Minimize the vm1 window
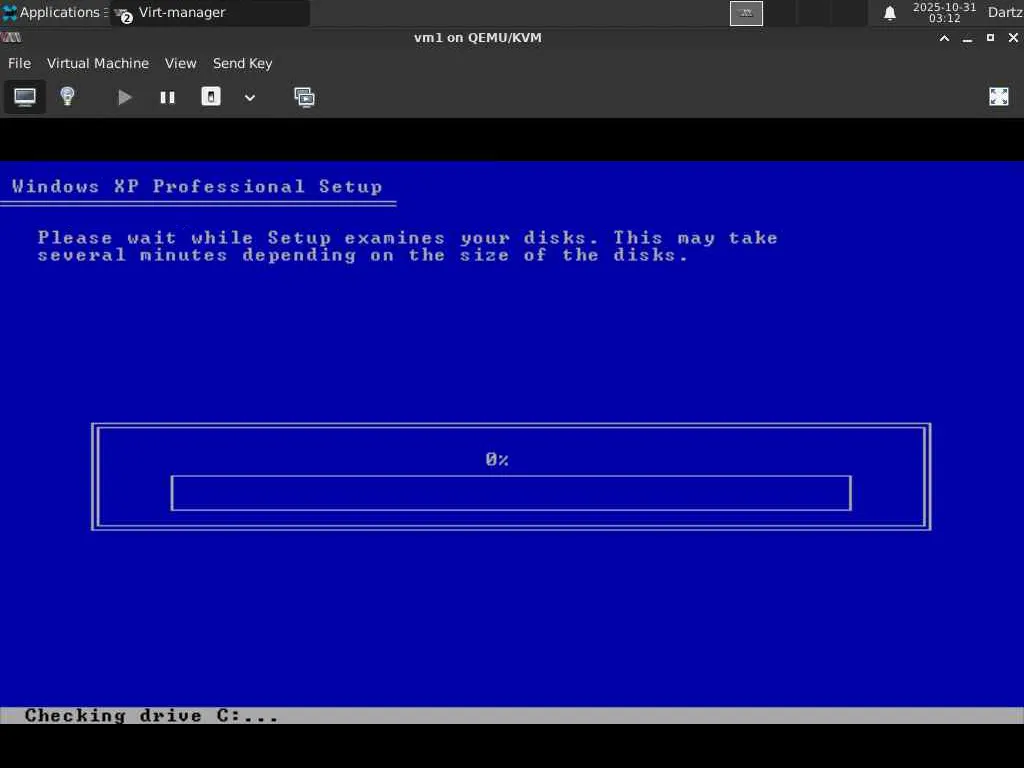 click(967, 38)
